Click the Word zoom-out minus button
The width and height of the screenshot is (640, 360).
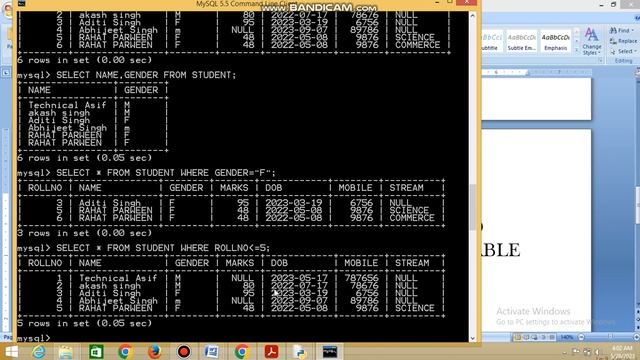coord(581,337)
